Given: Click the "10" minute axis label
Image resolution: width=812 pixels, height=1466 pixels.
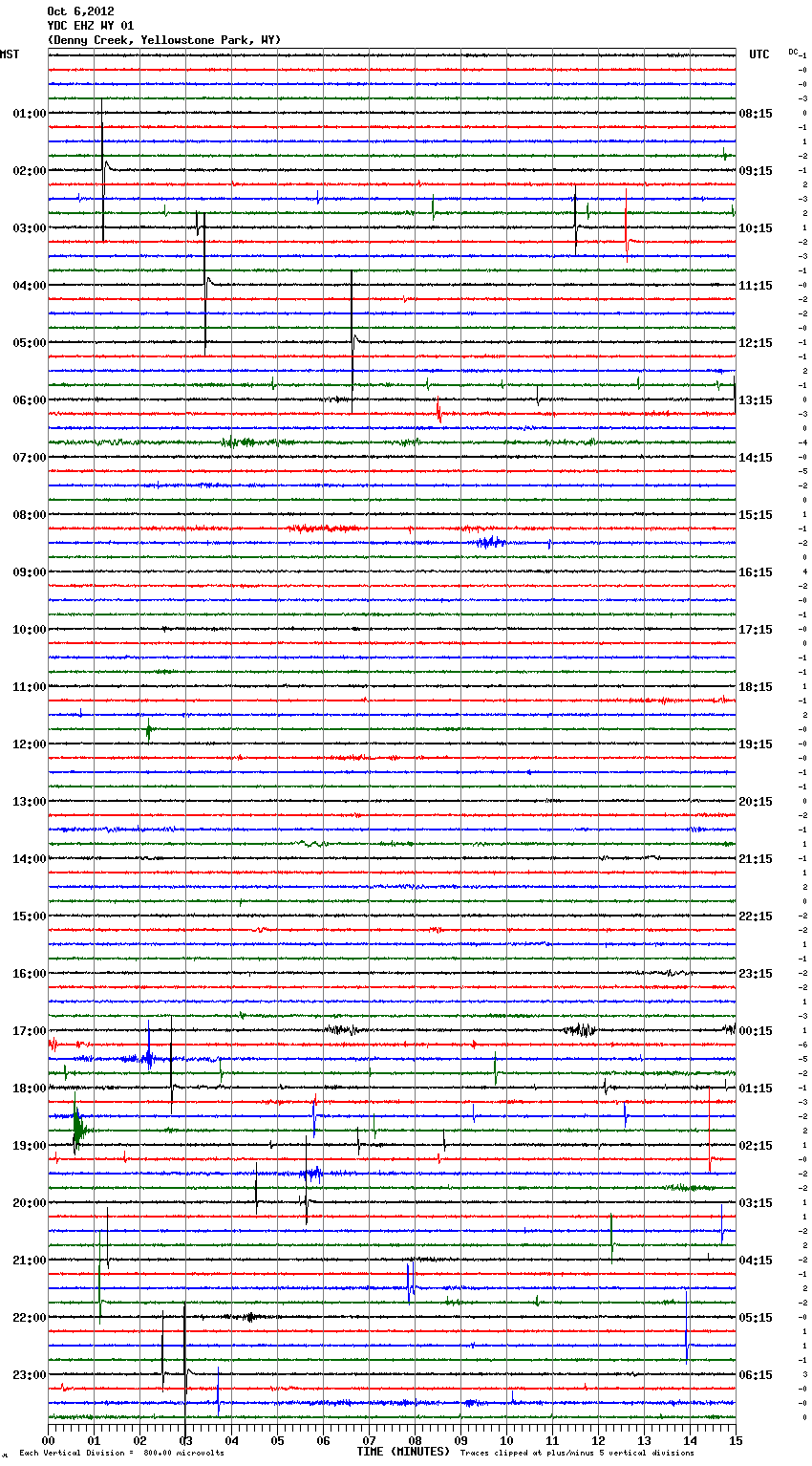Looking at the screenshot, I should pyautogui.click(x=506, y=1440).
